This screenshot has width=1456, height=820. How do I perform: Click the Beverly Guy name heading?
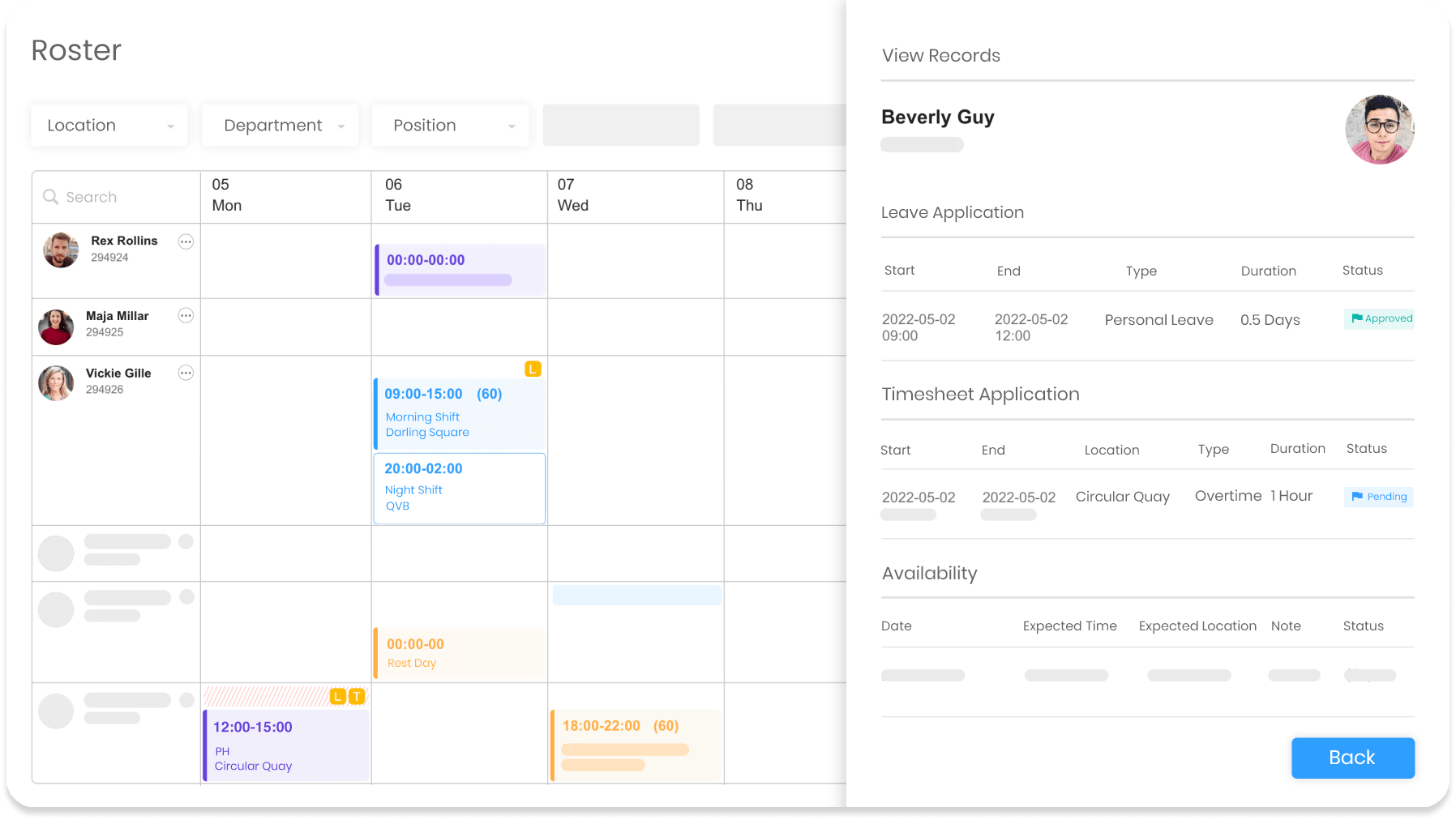point(938,117)
